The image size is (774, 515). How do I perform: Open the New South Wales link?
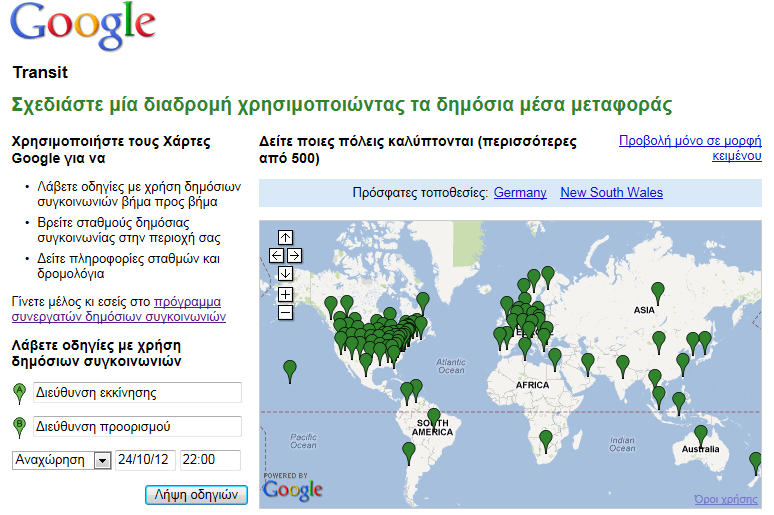pyautogui.click(x=611, y=193)
